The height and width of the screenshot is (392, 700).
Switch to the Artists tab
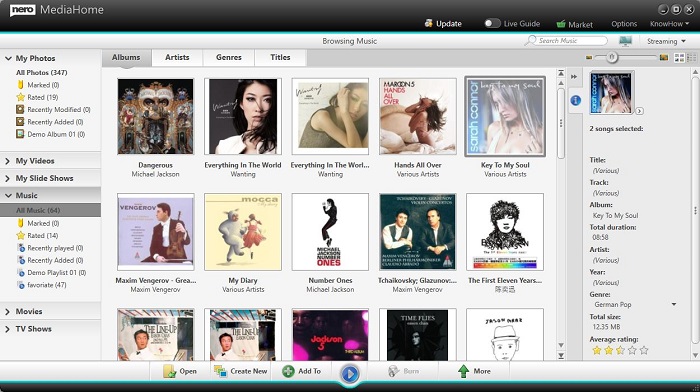177,58
